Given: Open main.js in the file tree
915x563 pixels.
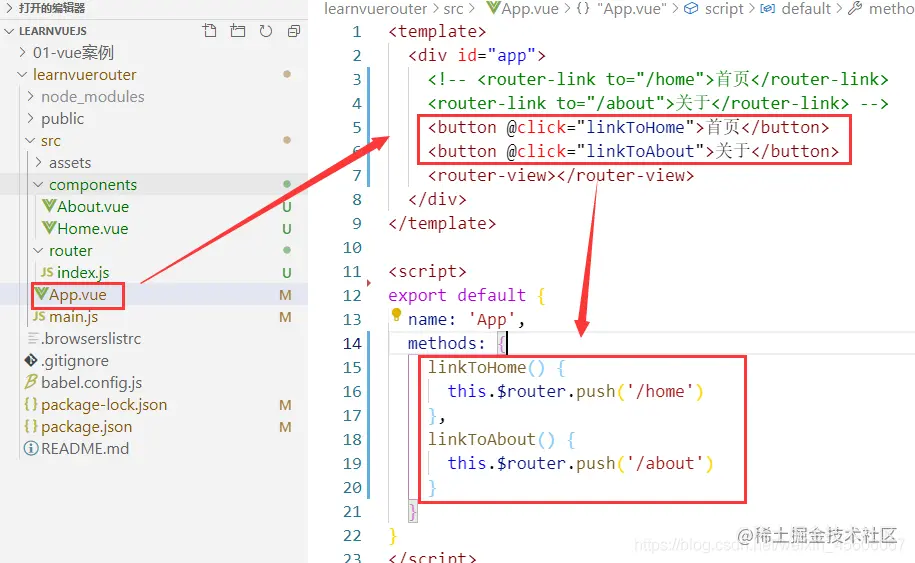Looking at the screenshot, I should click(x=74, y=317).
